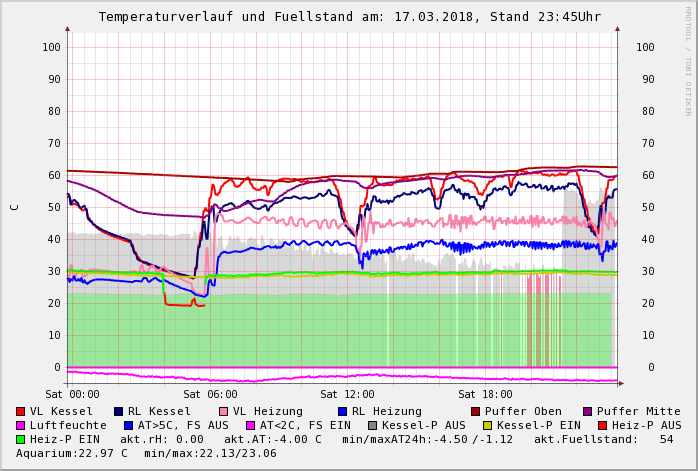The width and height of the screenshot is (698, 471).
Task: Select the magenta Luftfeuchte legend swatch
Action: pos(21,426)
